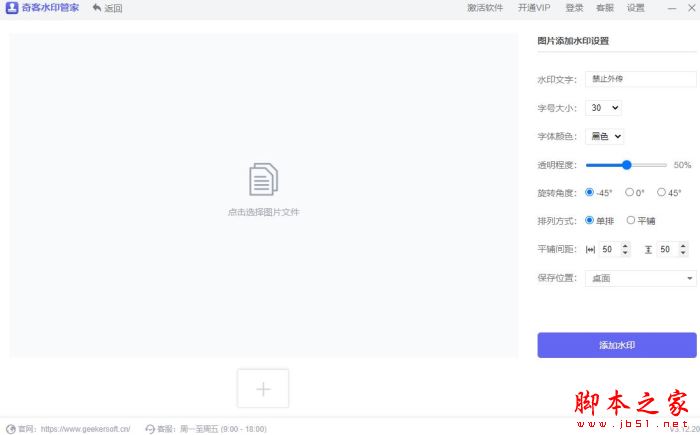This screenshot has height=435, width=700.
Task: Click the plus thumbnail to add an image
Action: pyautogui.click(x=263, y=389)
